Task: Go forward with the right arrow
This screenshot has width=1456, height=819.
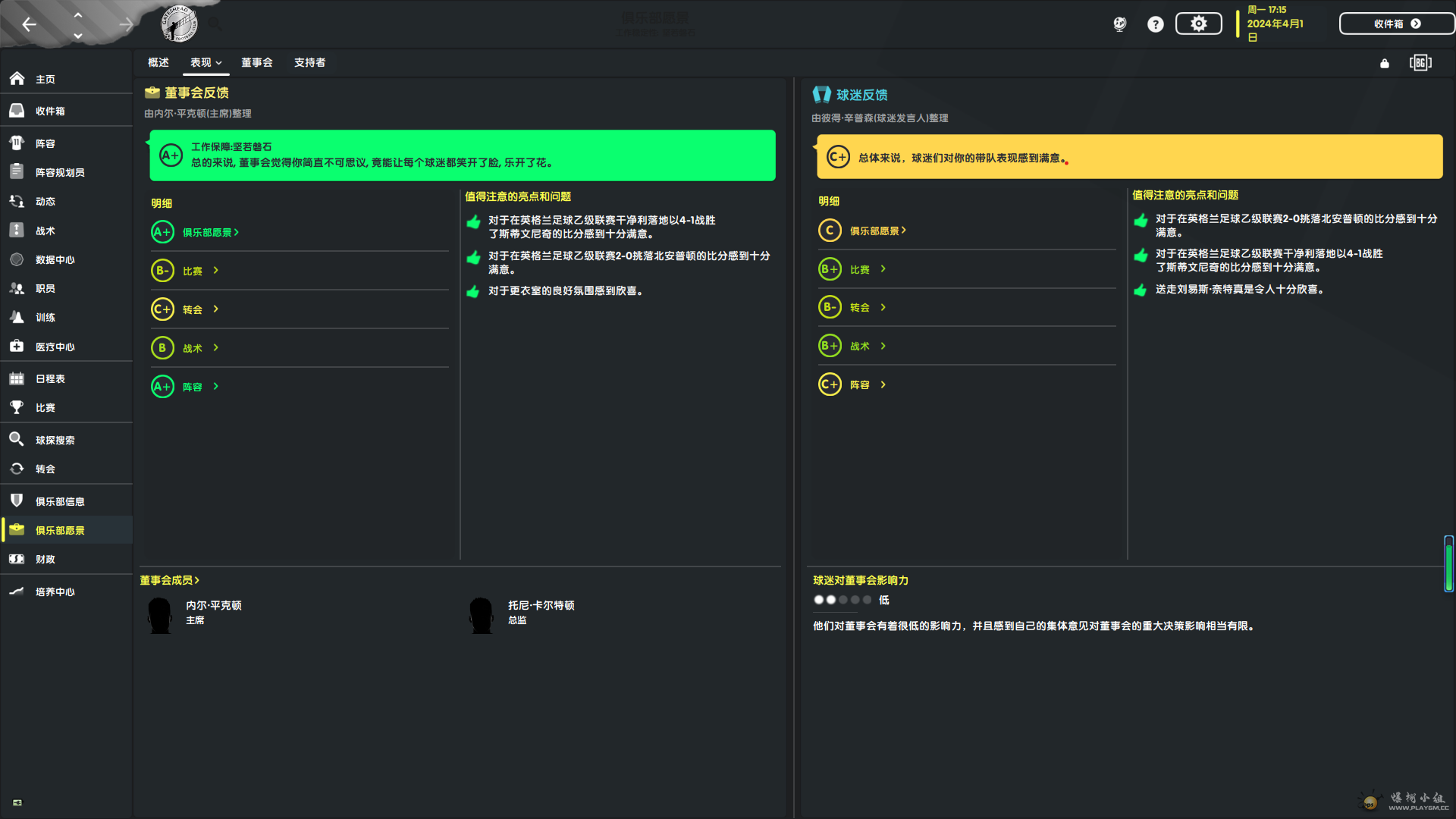Action: click(x=125, y=24)
